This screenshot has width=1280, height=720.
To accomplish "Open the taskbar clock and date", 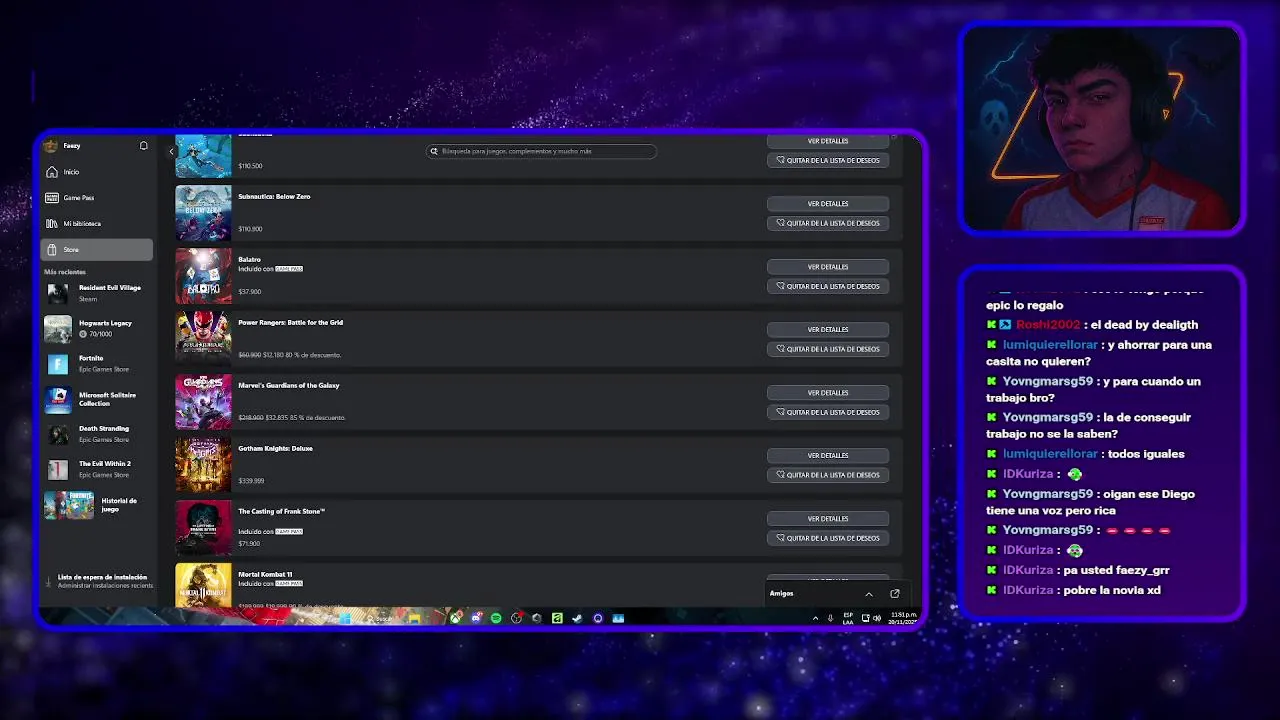I will (903, 619).
